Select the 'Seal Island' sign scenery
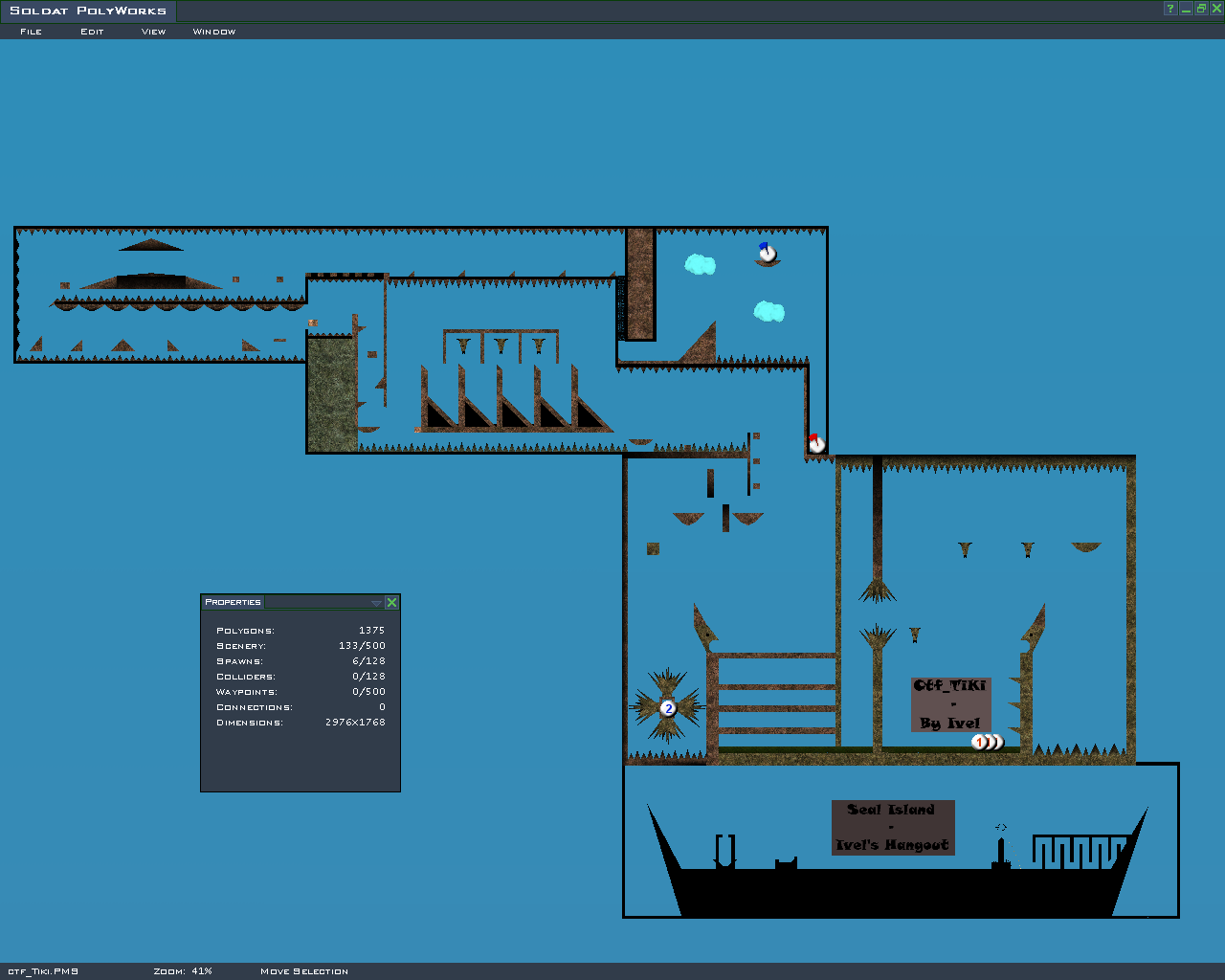 pyautogui.click(x=893, y=827)
